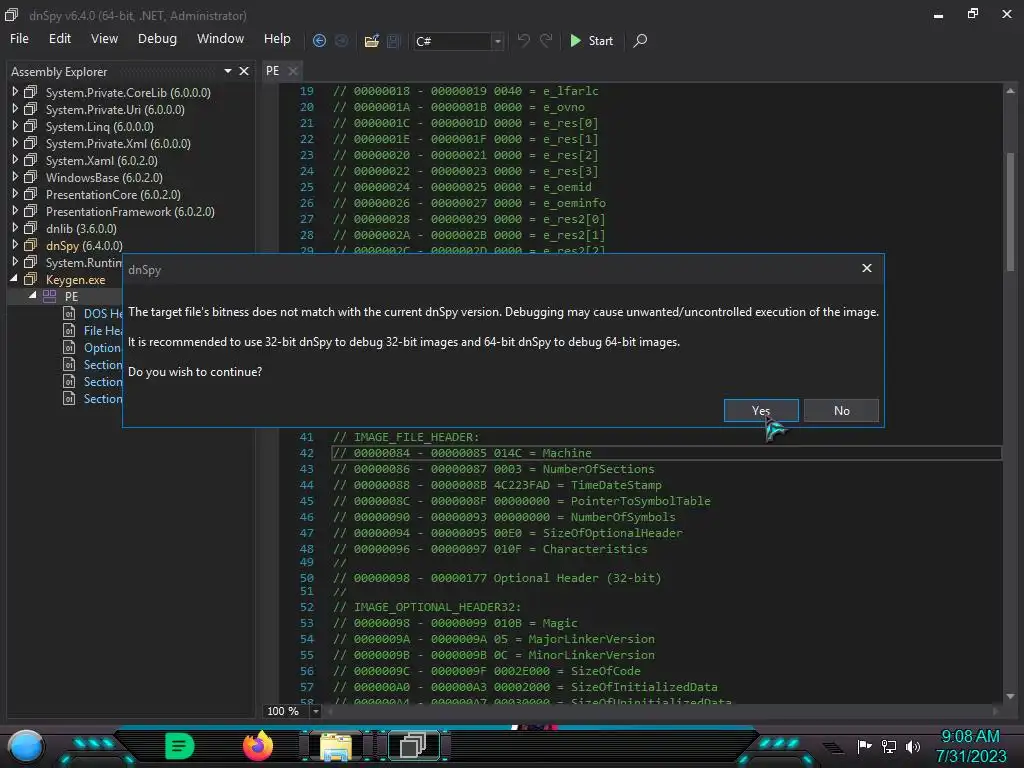Click Yes to continue debugging

(x=761, y=410)
